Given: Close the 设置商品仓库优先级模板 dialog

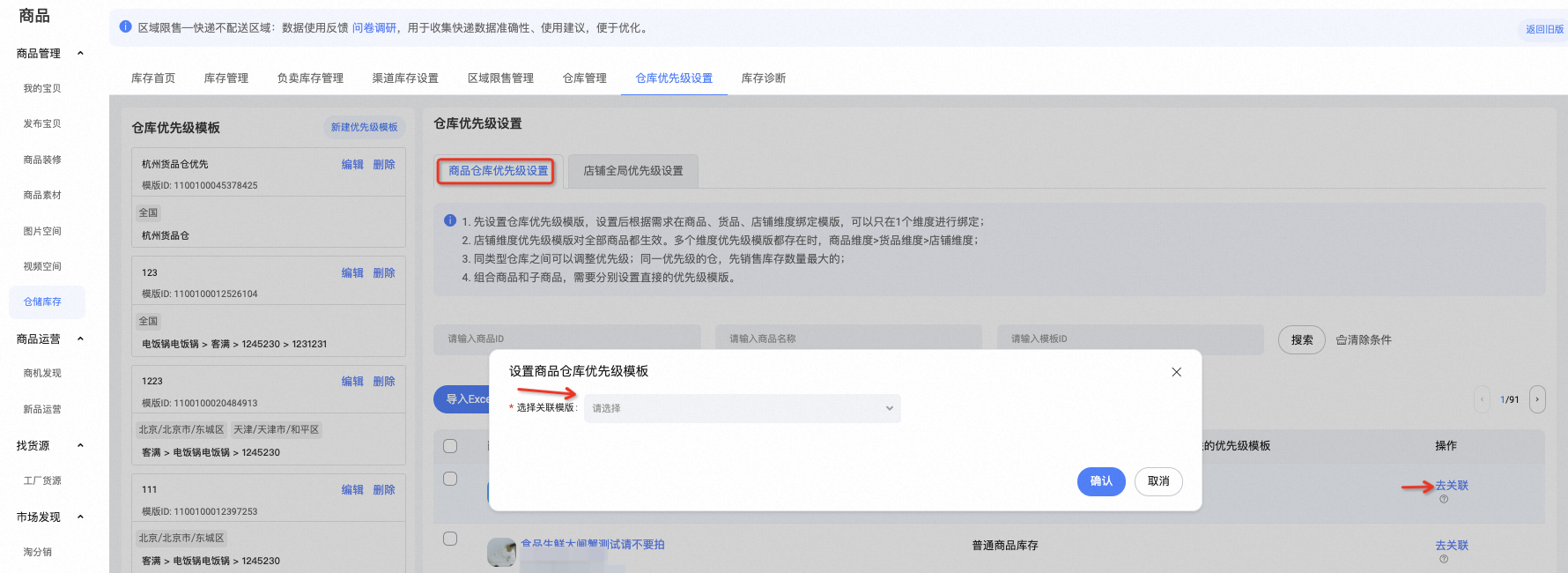Looking at the screenshot, I should point(1176,372).
